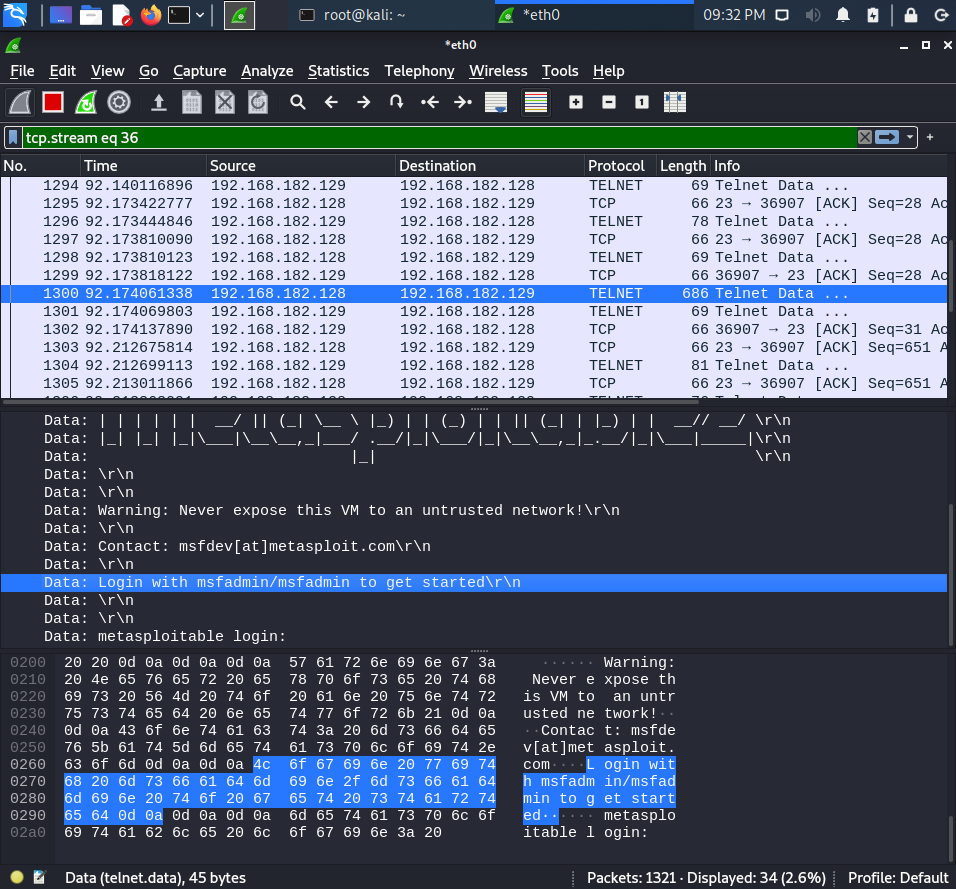Toggle auto-scroll to last packet during capture
956x889 pixels.
click(496, 102)
